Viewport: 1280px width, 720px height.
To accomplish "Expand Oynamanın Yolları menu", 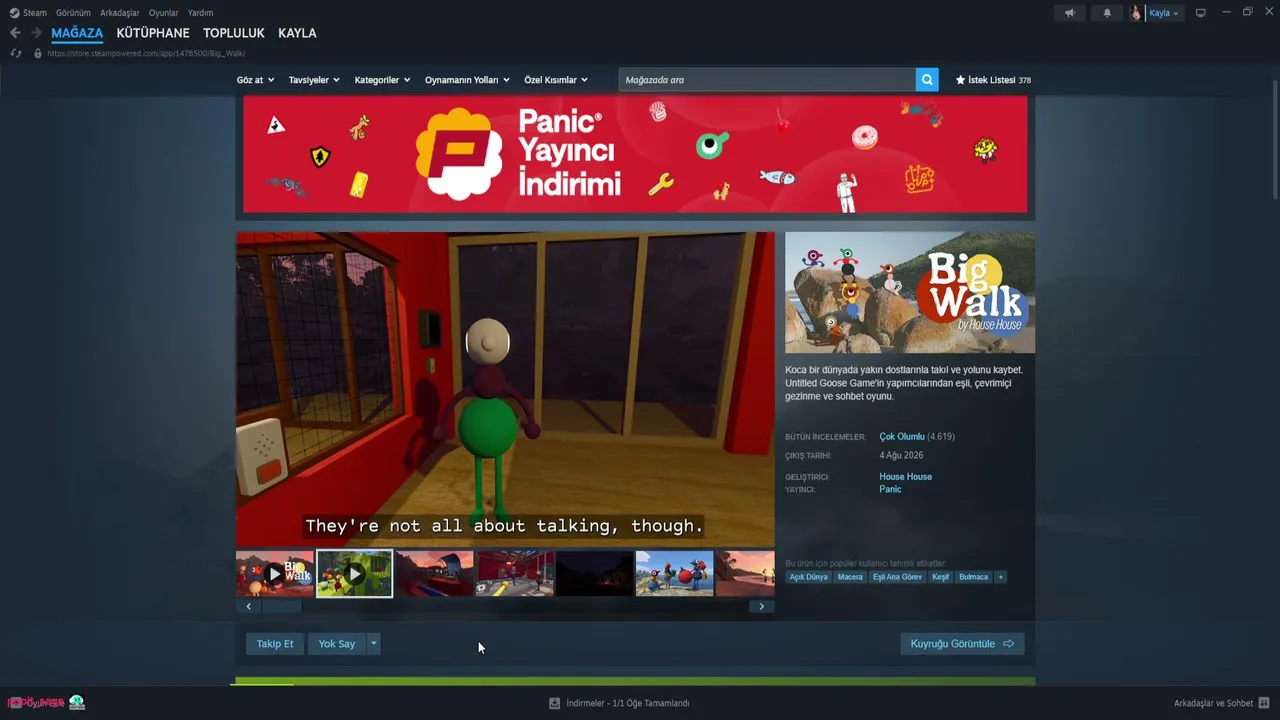I will point(467,80).
